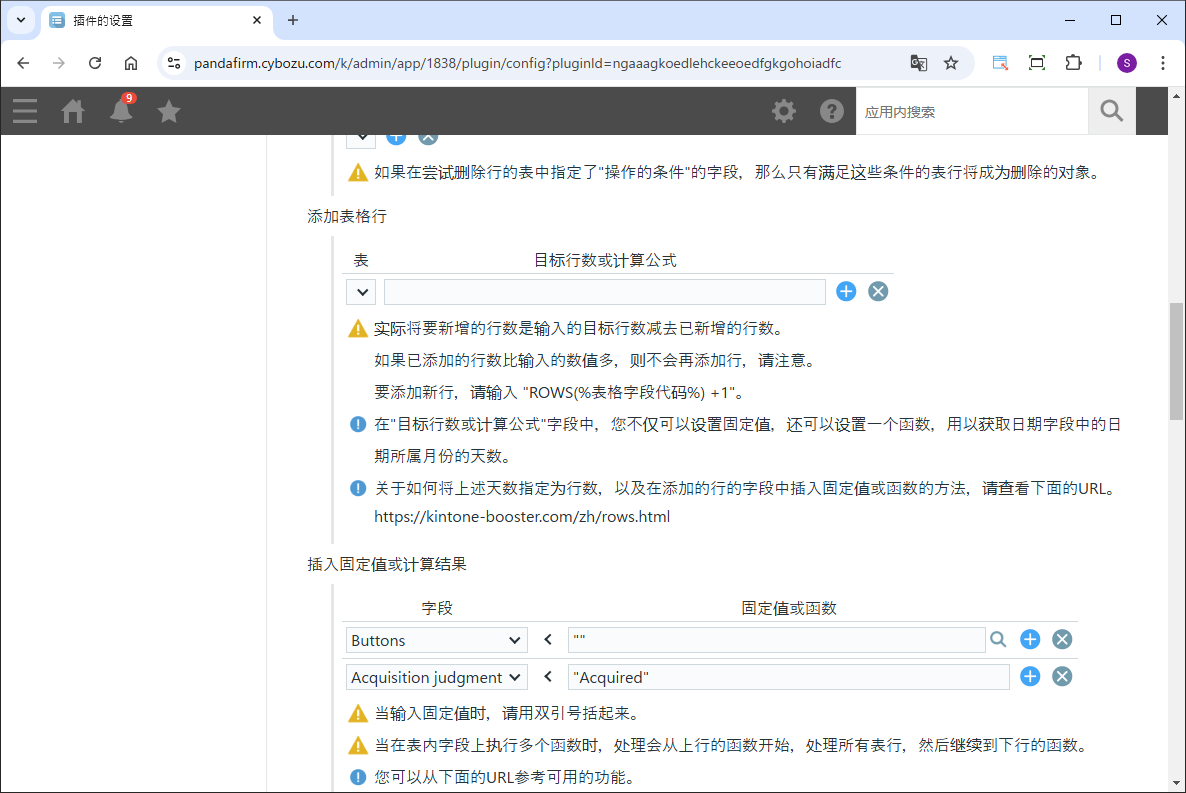Go to kintone portal home icon
The height and width of the screenshot is (793, 1186).
coord(73,111)
